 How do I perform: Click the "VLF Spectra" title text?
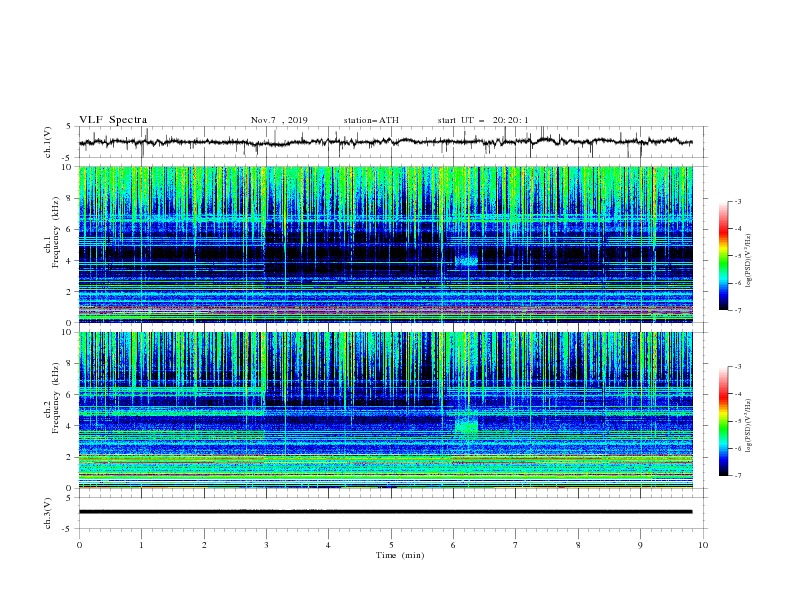tap(113, 120)
